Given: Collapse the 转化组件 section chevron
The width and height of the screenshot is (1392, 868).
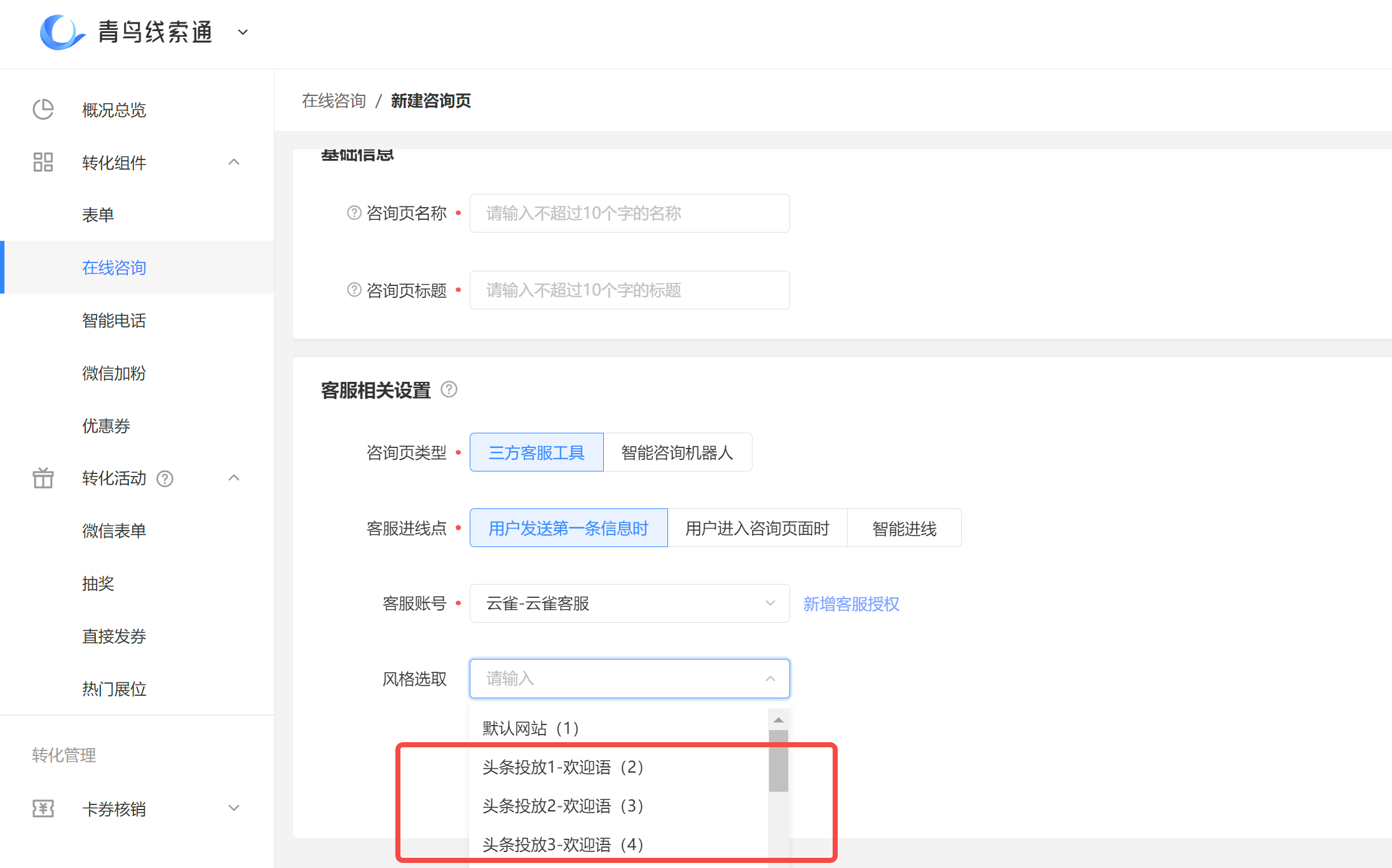Looking at the screenshot, I should 234,162.
